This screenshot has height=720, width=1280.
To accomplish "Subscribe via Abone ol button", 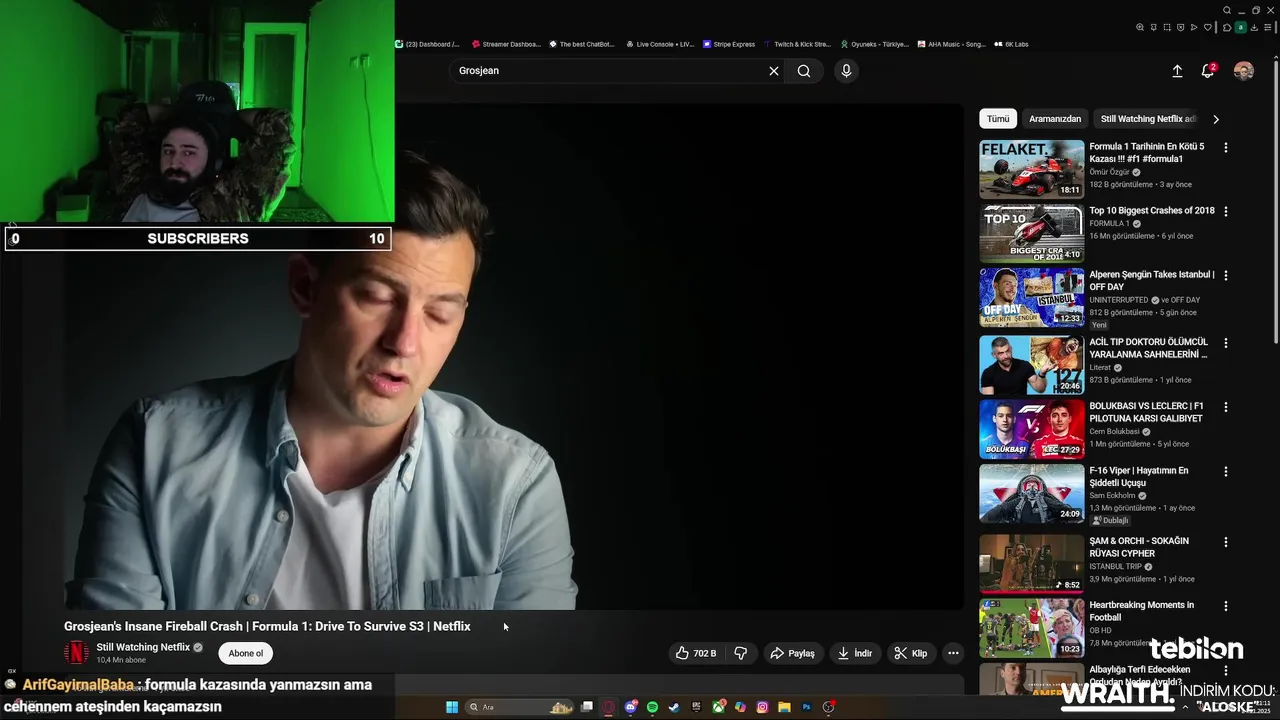I will [x=246, y=653].
